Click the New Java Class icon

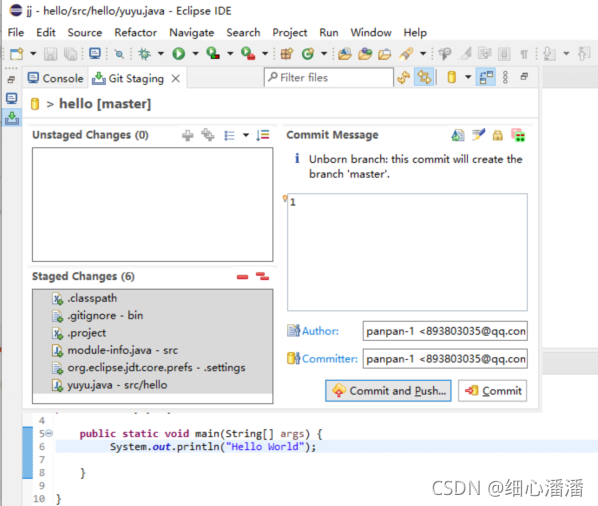tap(308, 54)
